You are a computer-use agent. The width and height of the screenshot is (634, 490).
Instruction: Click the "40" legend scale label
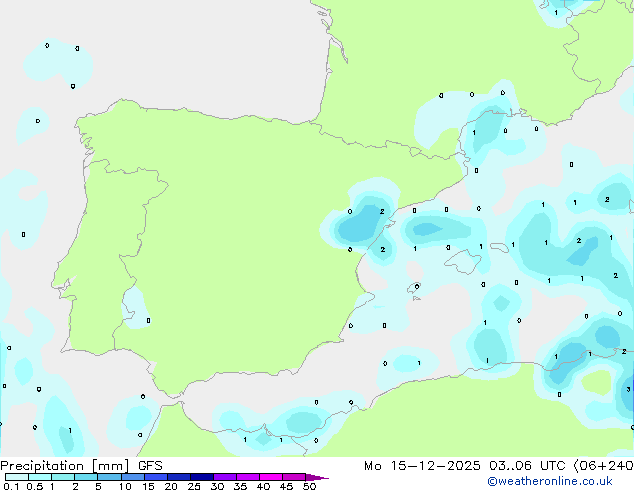[263, 486]
